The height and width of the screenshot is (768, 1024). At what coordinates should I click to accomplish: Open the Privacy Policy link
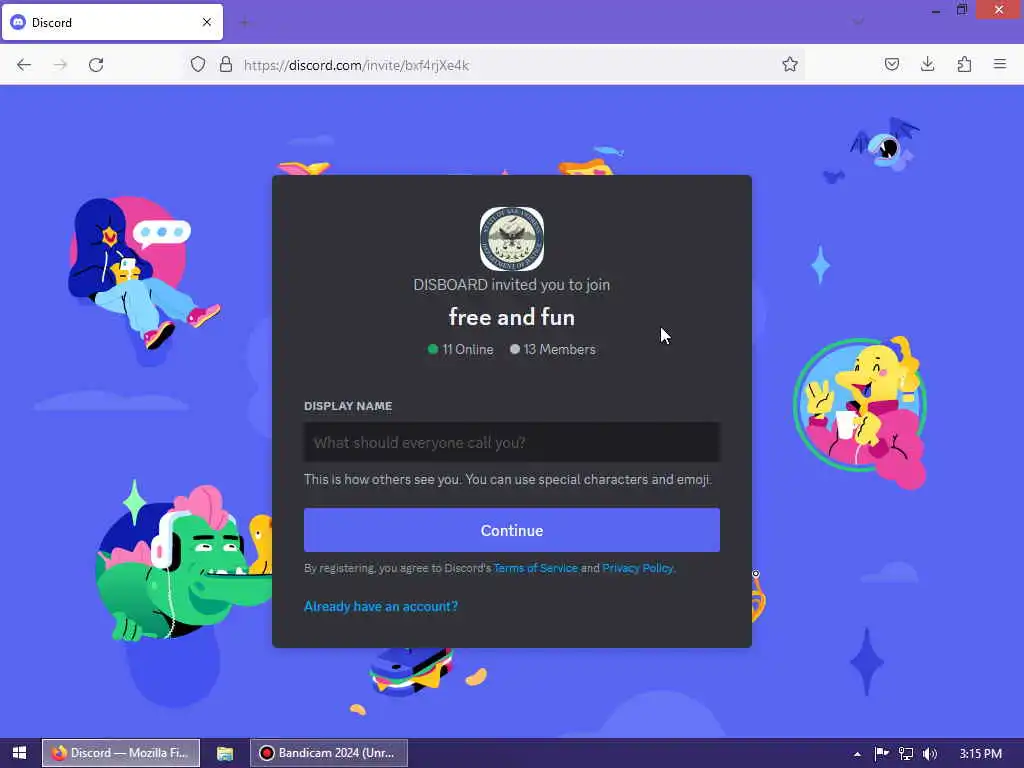pos(637,568)
